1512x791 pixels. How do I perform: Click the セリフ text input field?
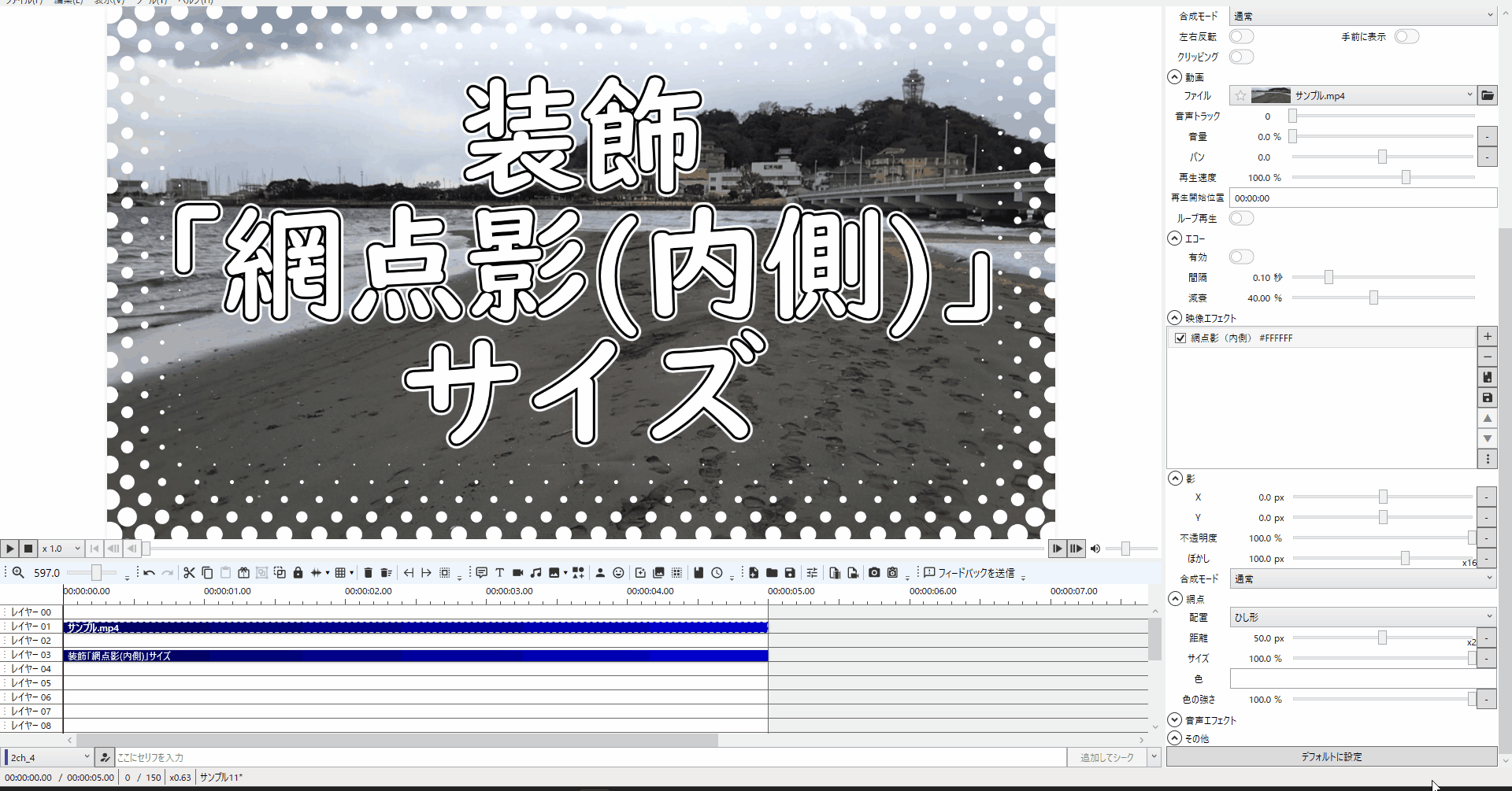(591, 757)
